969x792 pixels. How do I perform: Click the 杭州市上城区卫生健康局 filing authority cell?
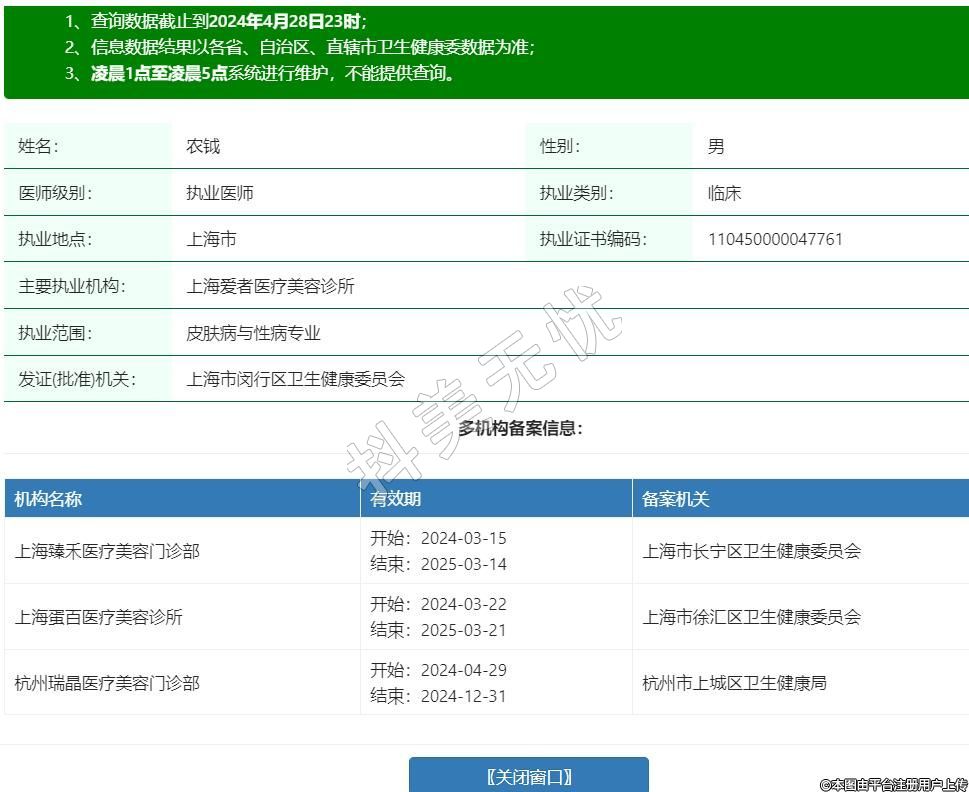click(734, 683)
